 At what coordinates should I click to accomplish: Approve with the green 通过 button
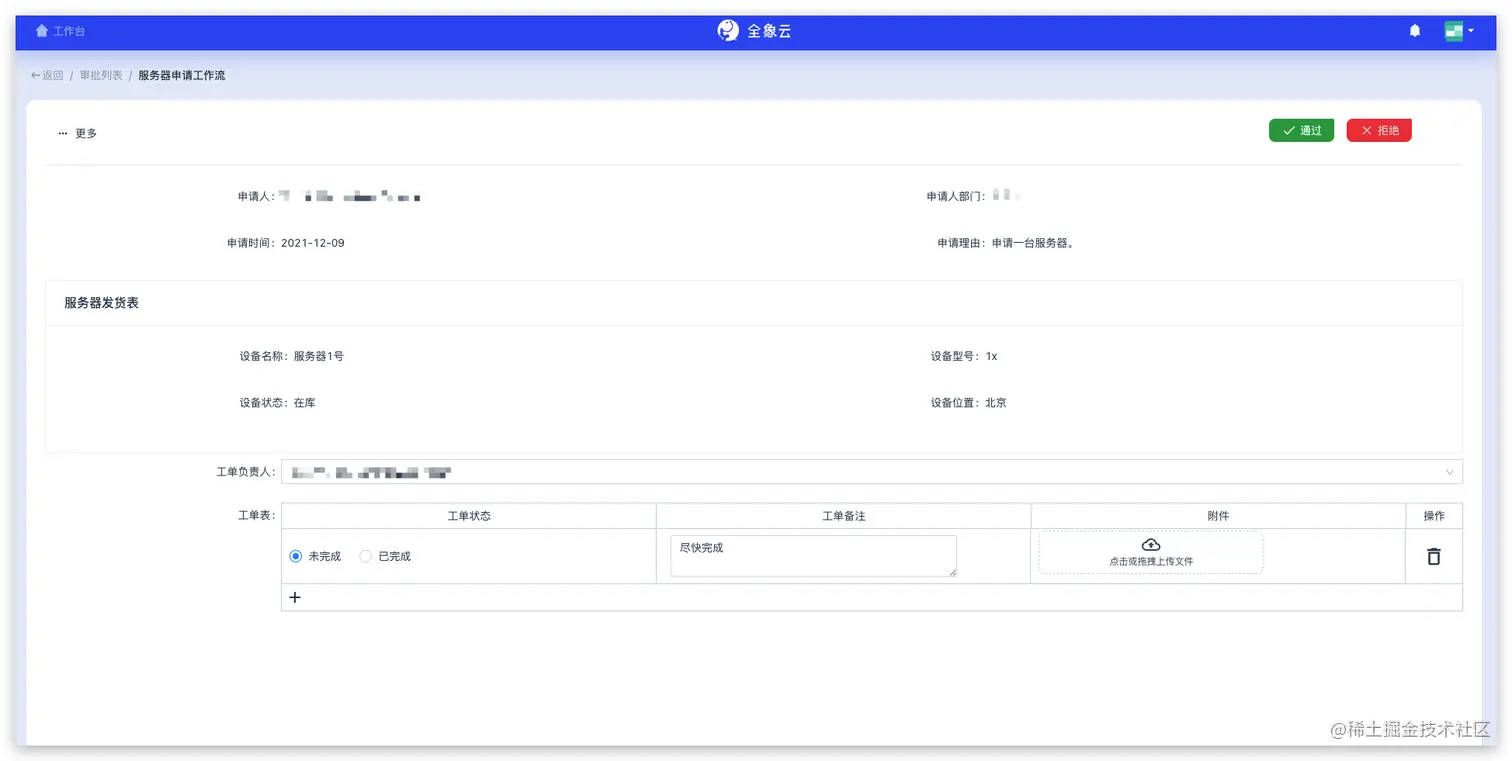(1301, 131)
